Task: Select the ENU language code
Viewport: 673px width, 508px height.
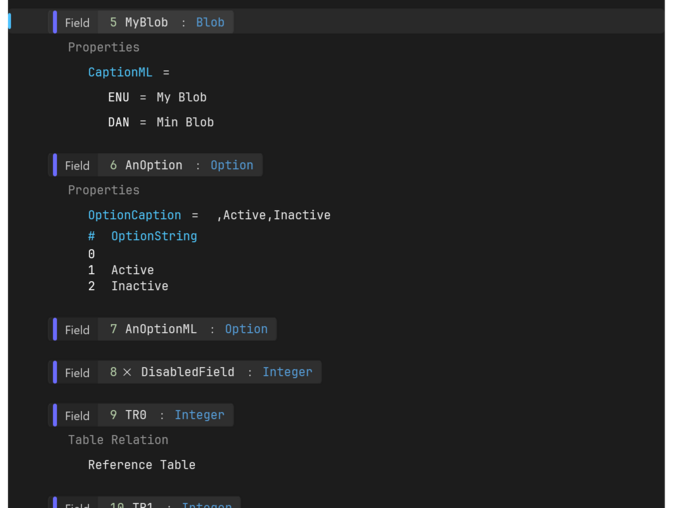Action: tap(118, 97)
